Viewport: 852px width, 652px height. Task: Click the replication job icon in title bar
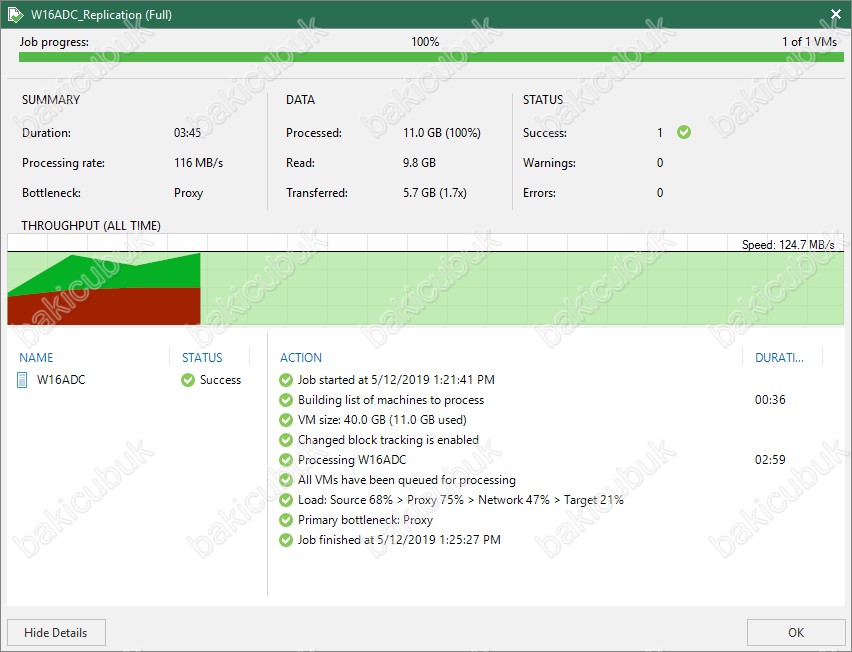[15, 15]
